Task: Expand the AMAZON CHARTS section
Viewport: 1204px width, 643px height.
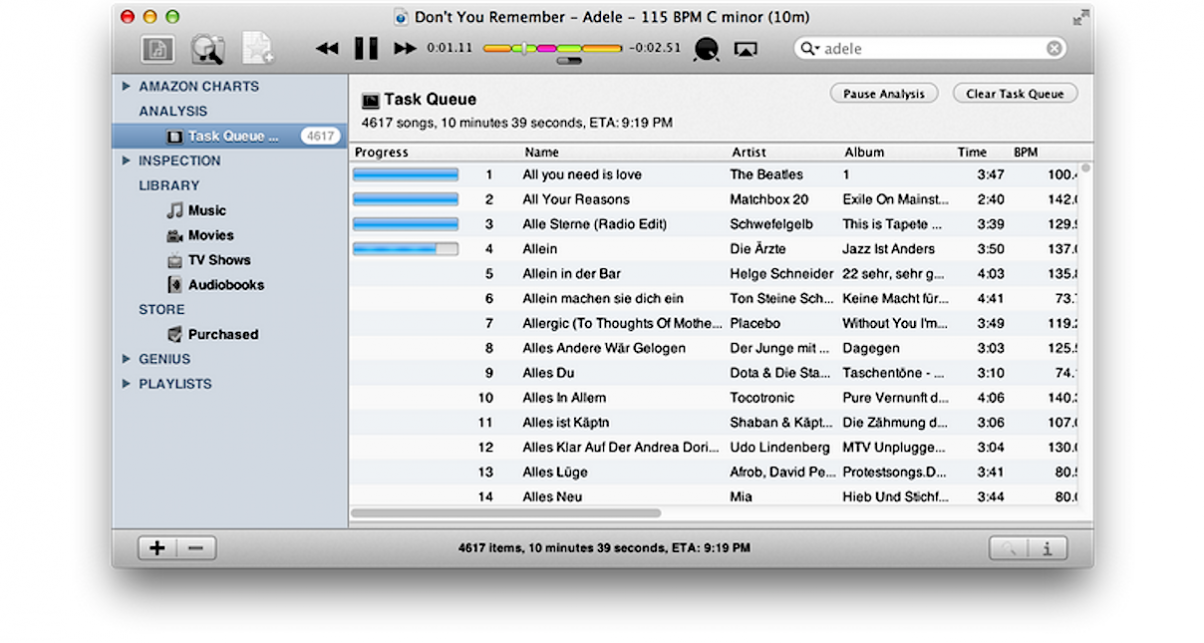Action: (126, 87)
